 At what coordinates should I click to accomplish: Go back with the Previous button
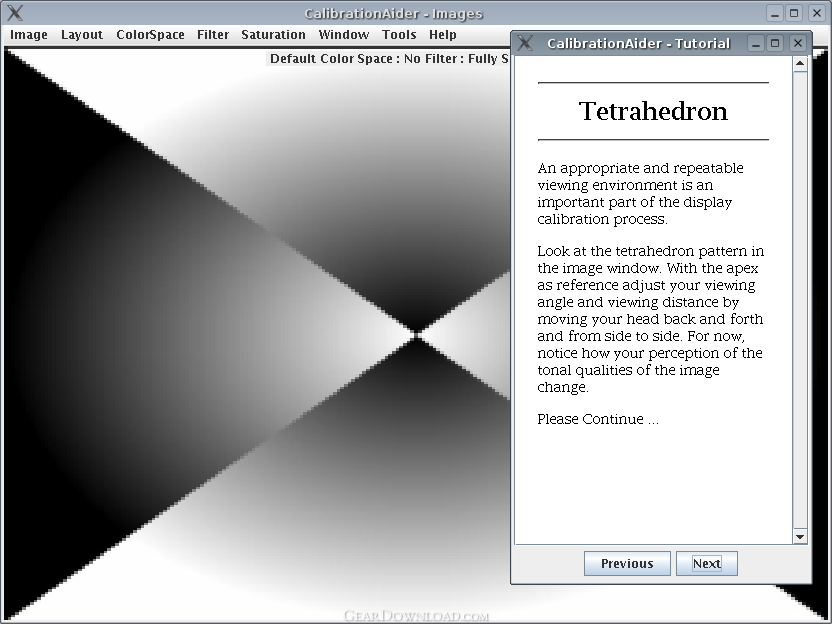(627, 563)
